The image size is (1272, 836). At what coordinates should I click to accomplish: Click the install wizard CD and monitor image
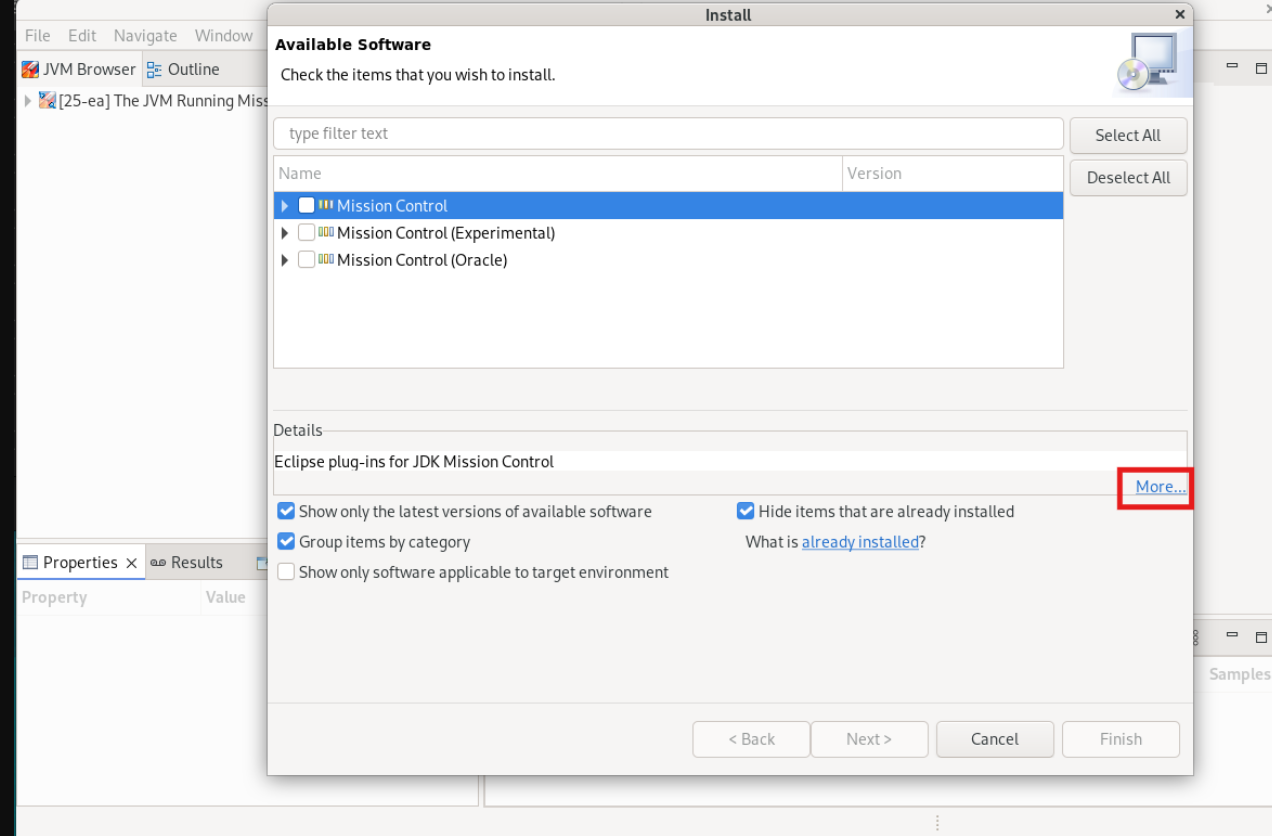point(1151,63)
